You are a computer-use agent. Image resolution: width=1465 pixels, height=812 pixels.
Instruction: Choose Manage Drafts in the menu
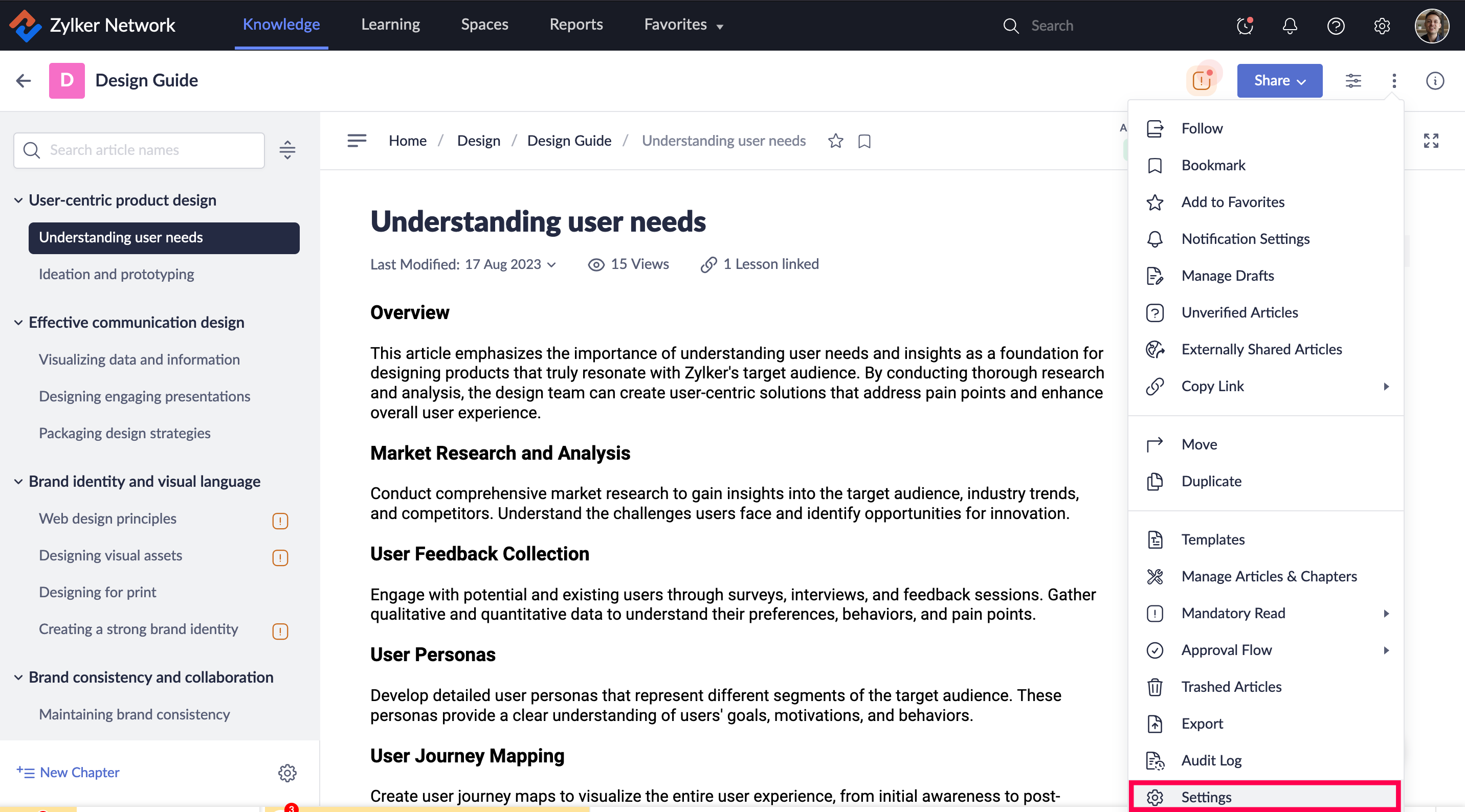pyautogui.click(x=1227, y=275)
